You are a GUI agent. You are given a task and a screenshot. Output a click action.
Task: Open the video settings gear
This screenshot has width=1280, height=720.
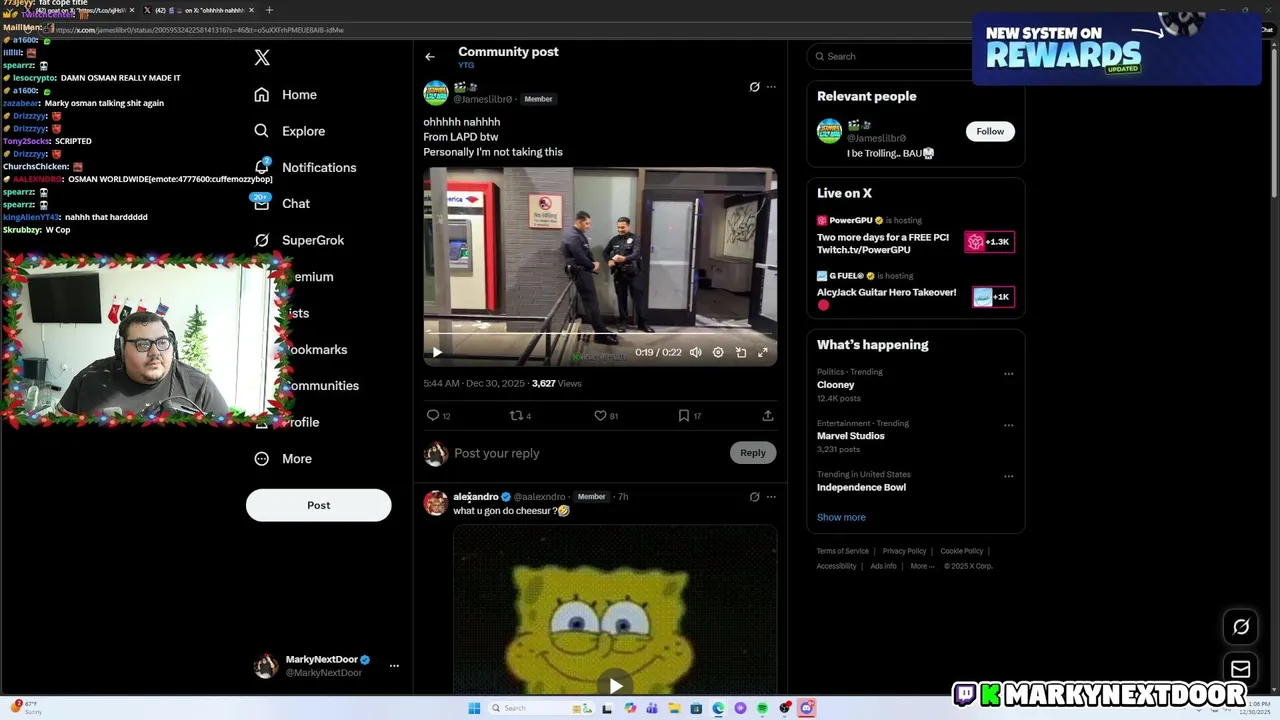click(x=718, y=352)
